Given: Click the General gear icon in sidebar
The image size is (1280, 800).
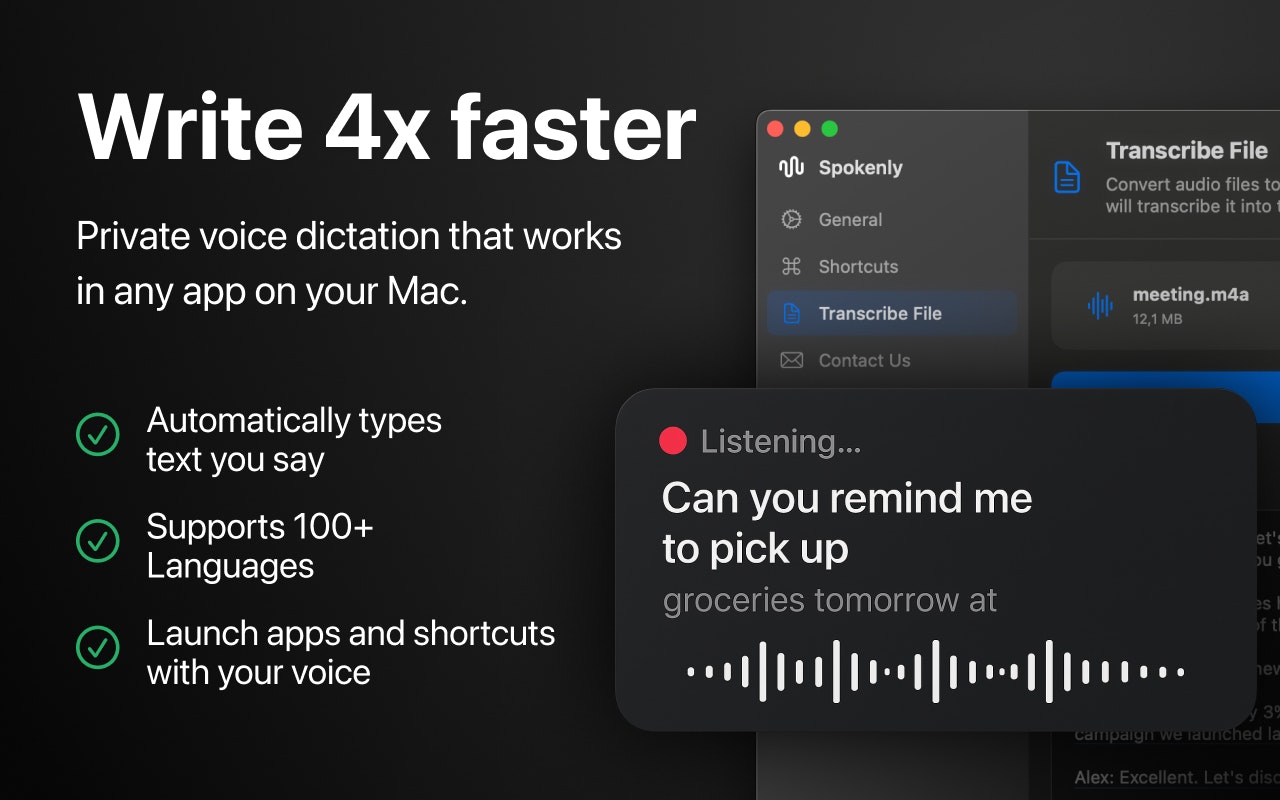Looking at the screenshot, I should point(791,220).
